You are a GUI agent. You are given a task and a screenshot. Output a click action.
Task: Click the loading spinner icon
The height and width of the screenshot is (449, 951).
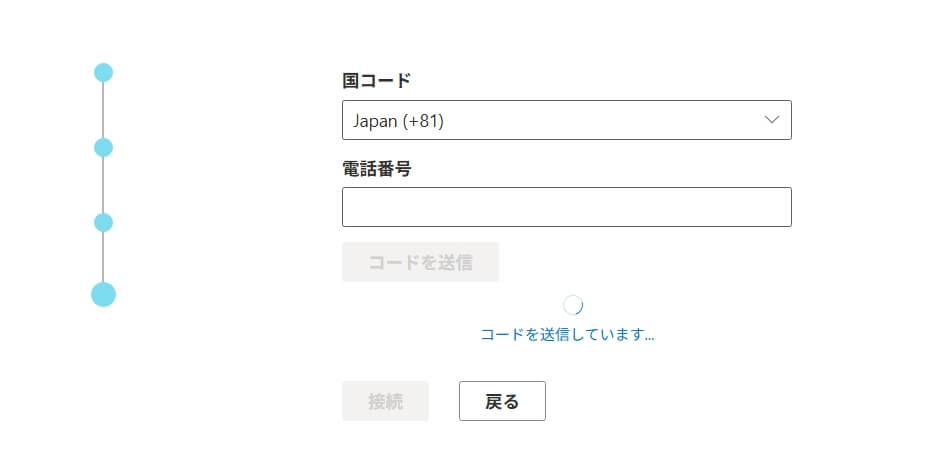(573, 305)
